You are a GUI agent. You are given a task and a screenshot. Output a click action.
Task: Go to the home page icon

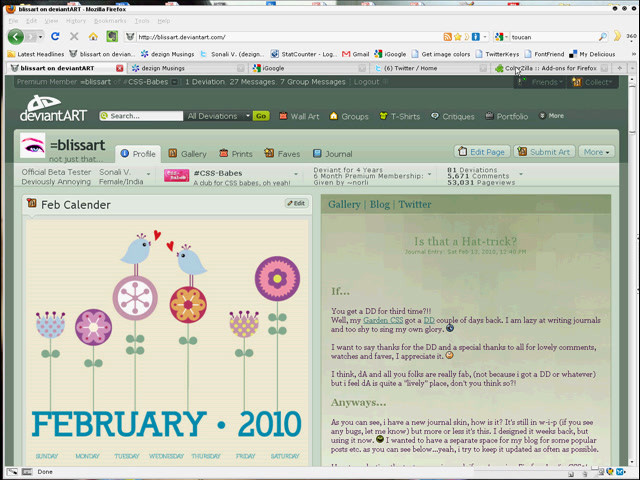point(93,36)
